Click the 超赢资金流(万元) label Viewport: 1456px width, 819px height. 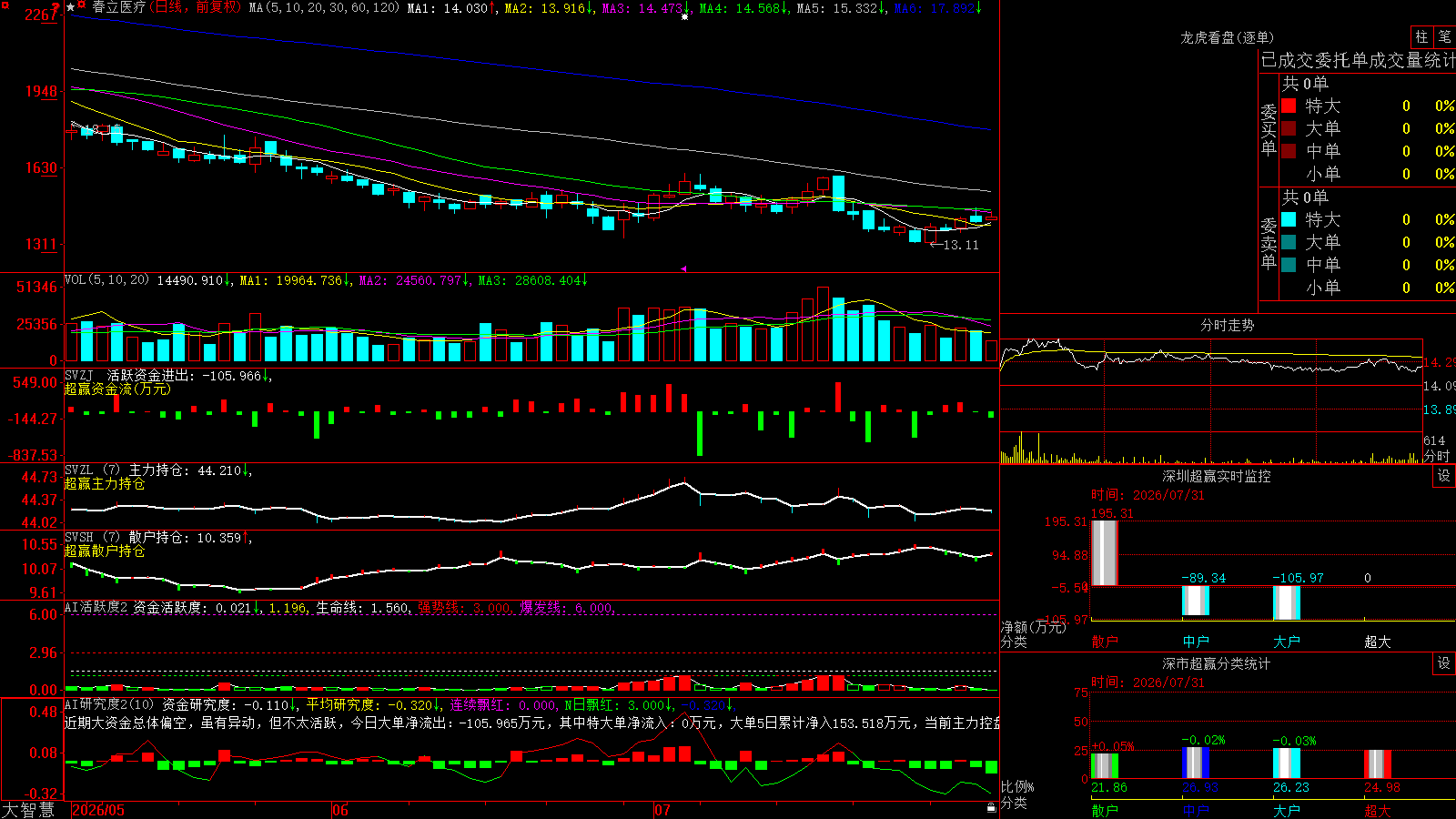click(117, 389)
